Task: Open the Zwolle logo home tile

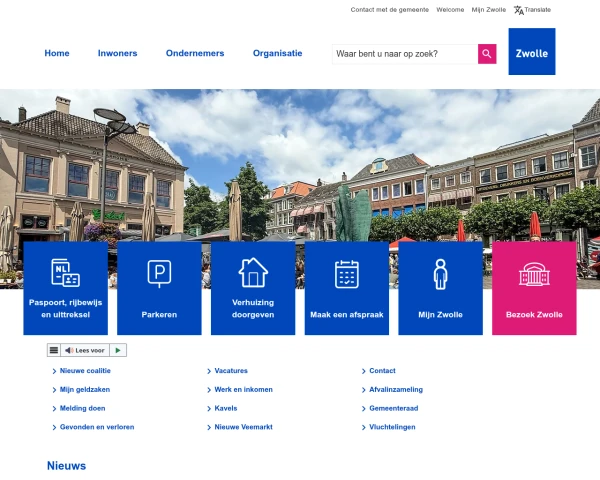Action: coord(532,51)
